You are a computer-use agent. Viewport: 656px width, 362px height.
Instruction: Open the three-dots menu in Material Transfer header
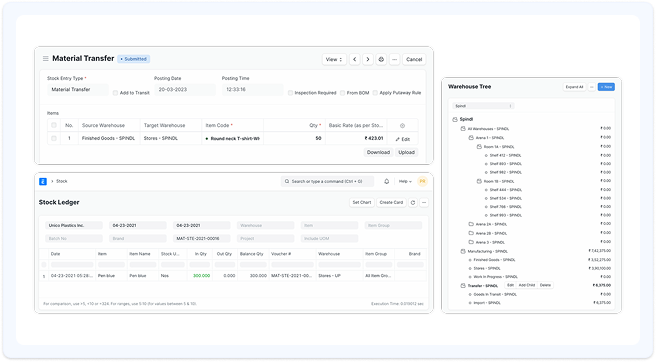coord(395,59)
